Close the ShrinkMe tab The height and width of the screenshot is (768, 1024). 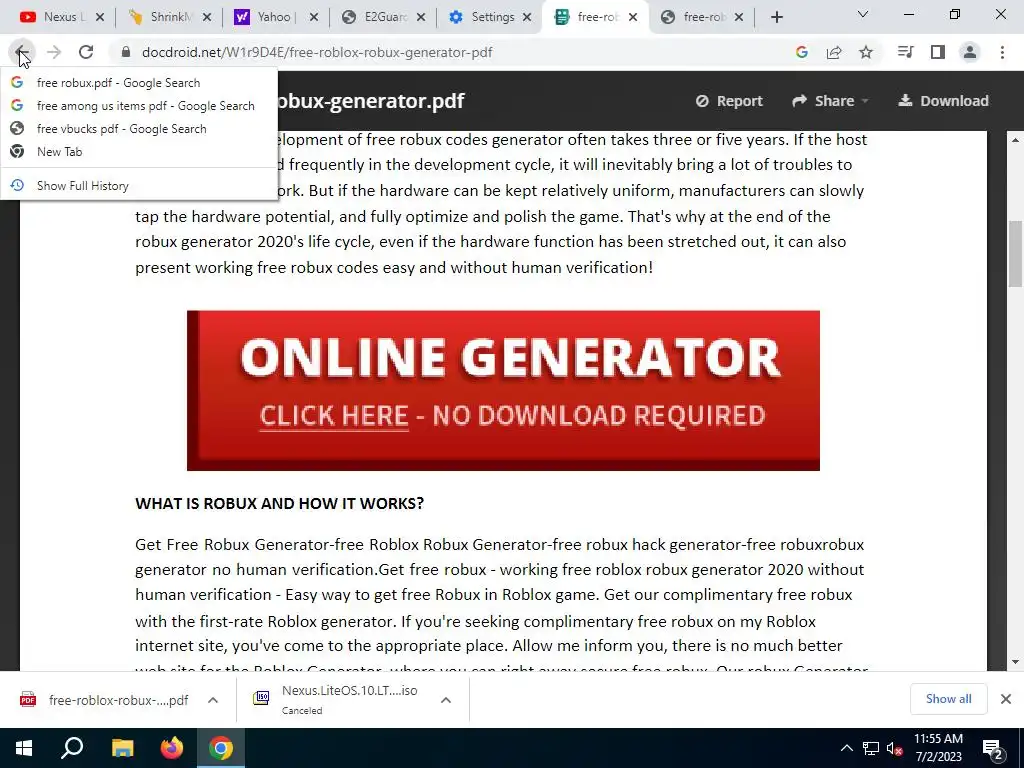tap(207, 18)
